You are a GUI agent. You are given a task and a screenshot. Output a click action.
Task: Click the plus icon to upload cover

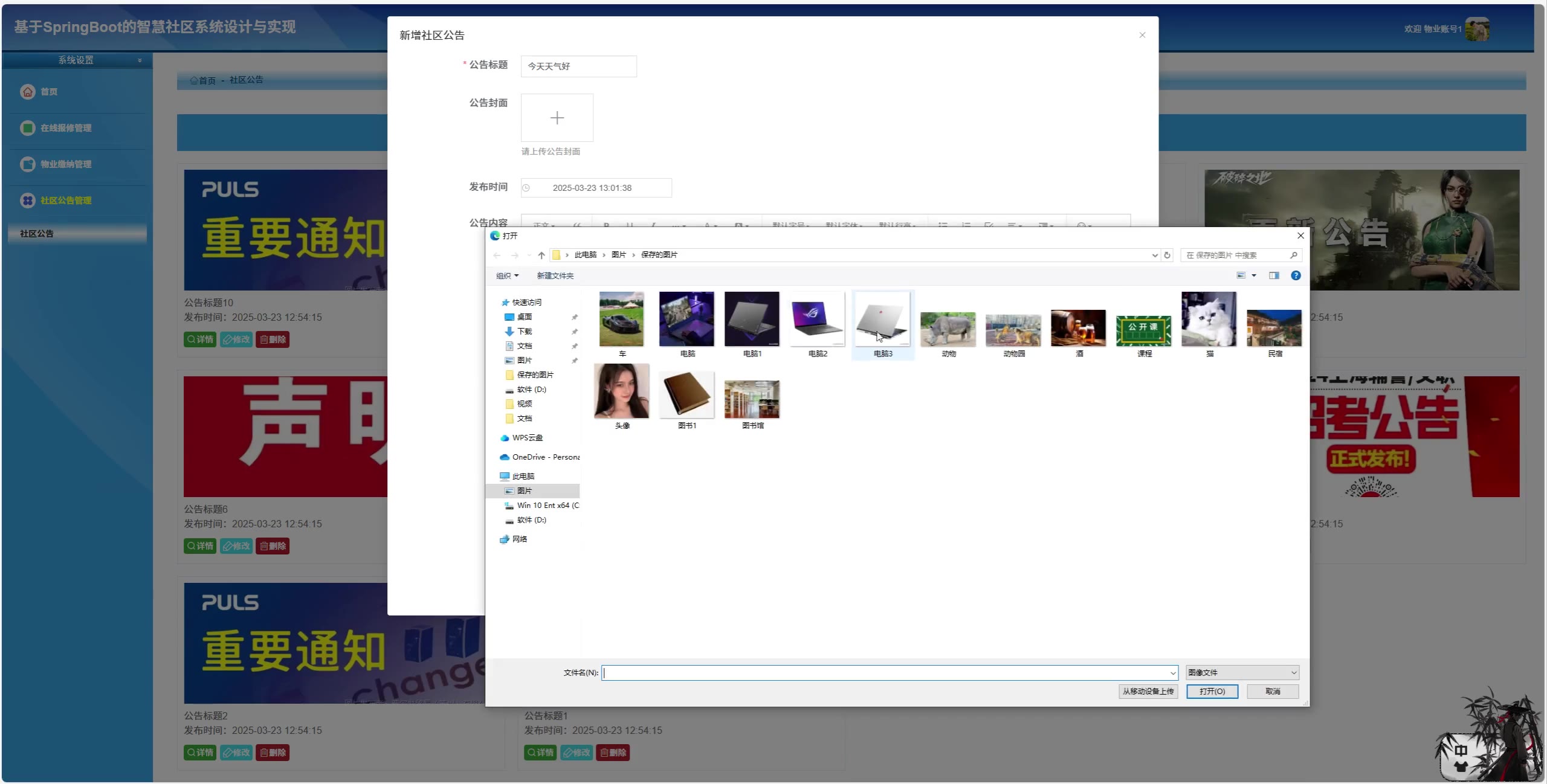click(557, 118)
